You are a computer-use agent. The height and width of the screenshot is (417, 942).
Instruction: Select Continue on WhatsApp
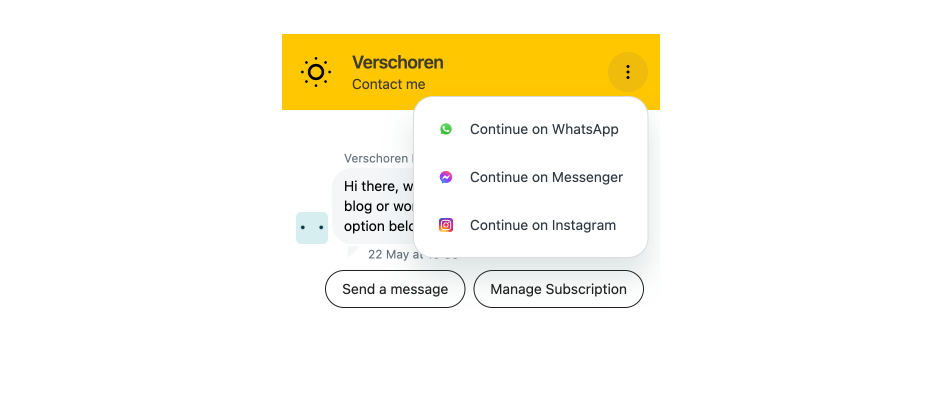click(530, 129)
